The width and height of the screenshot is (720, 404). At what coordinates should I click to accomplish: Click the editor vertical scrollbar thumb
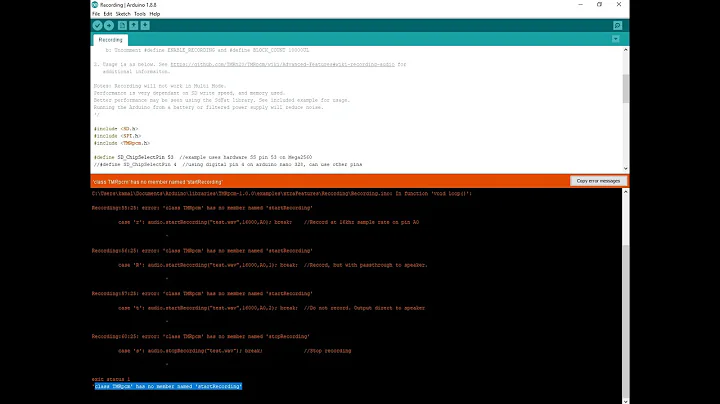coord(625,88)
